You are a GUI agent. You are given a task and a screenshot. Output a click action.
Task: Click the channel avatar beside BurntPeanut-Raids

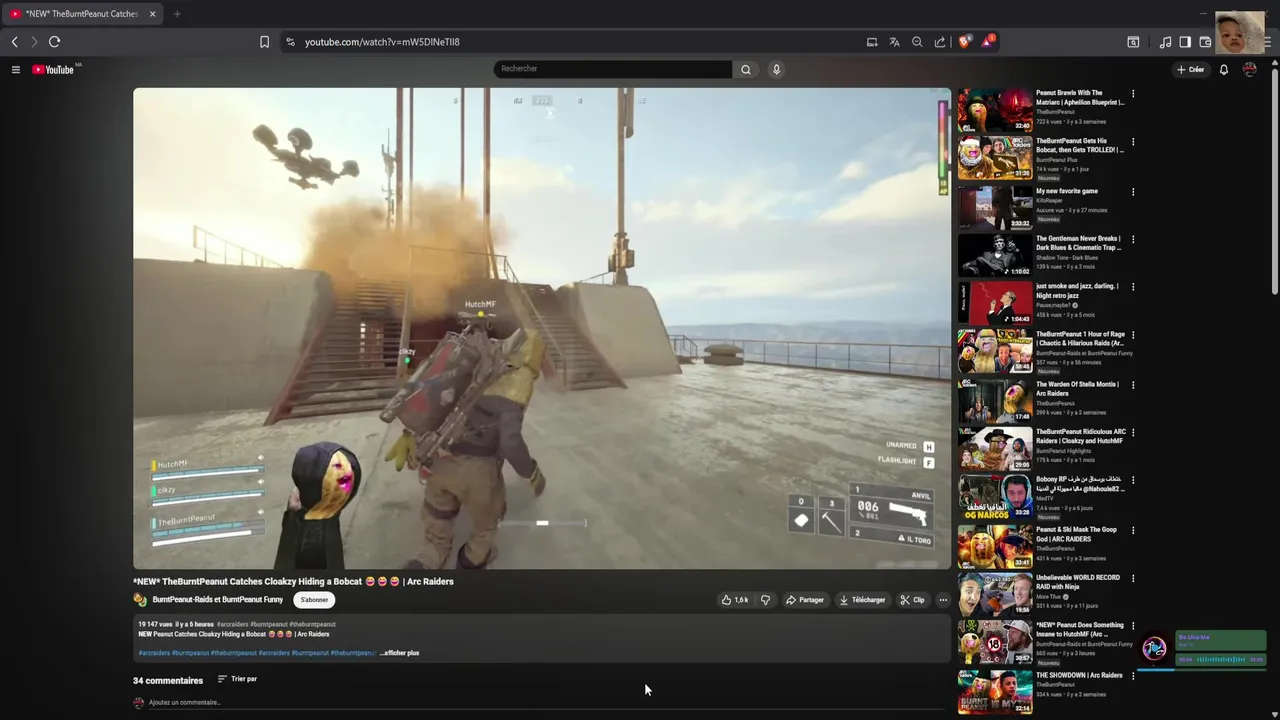pyautogui.click(x=140, y=600)
